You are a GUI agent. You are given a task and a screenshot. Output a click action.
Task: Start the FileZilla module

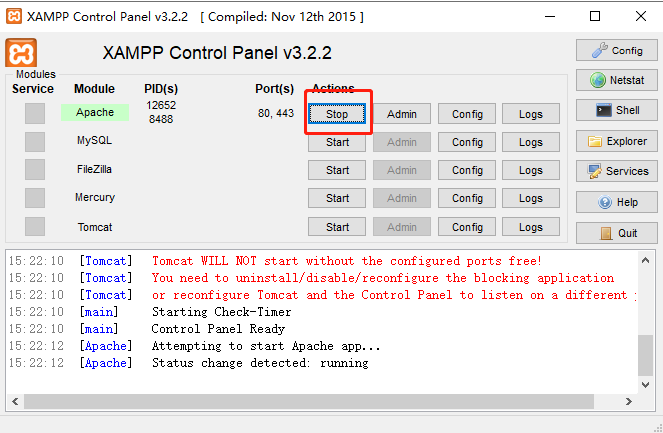click(337, 170)
